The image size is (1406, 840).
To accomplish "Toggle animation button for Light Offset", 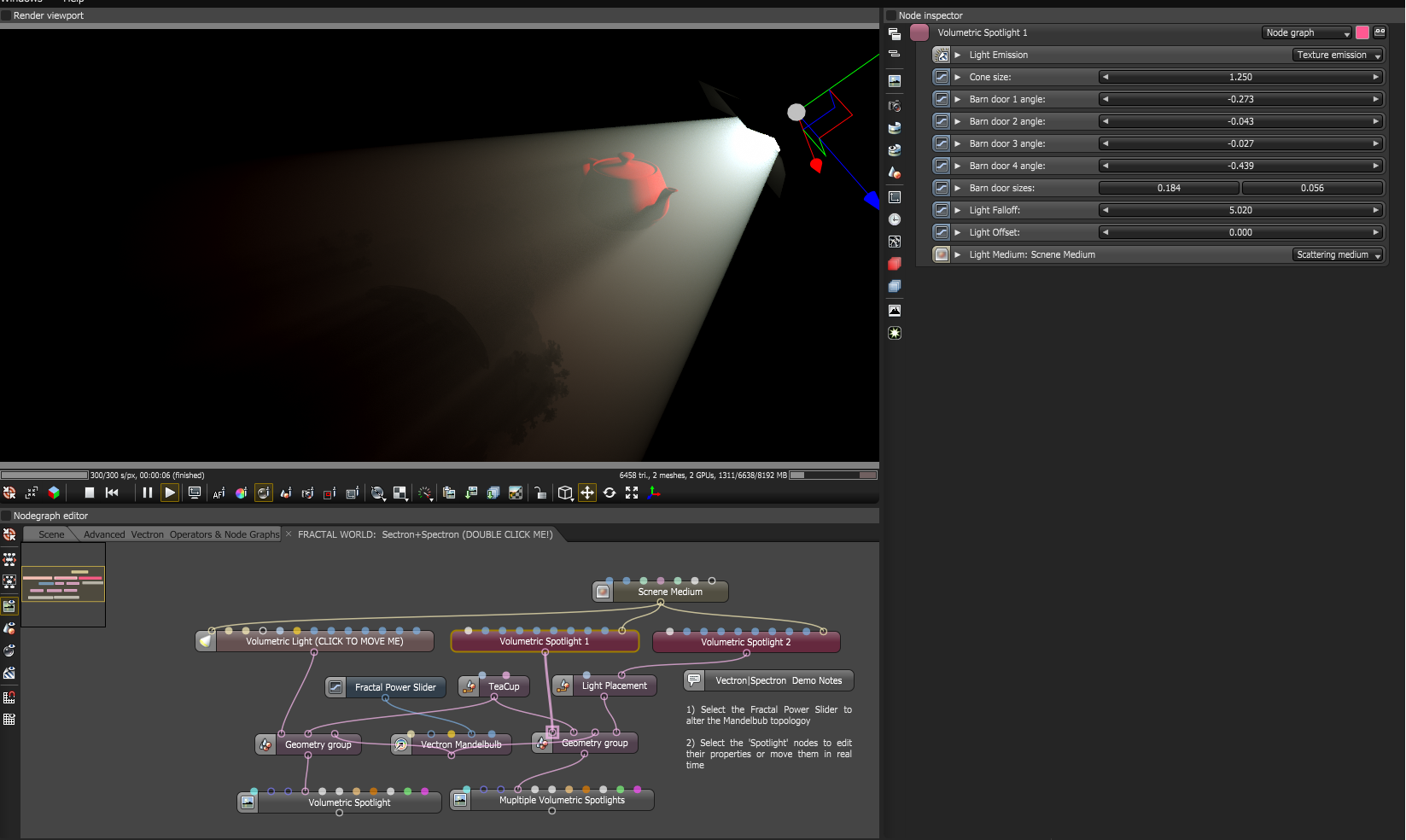I will tap(942, 232).
